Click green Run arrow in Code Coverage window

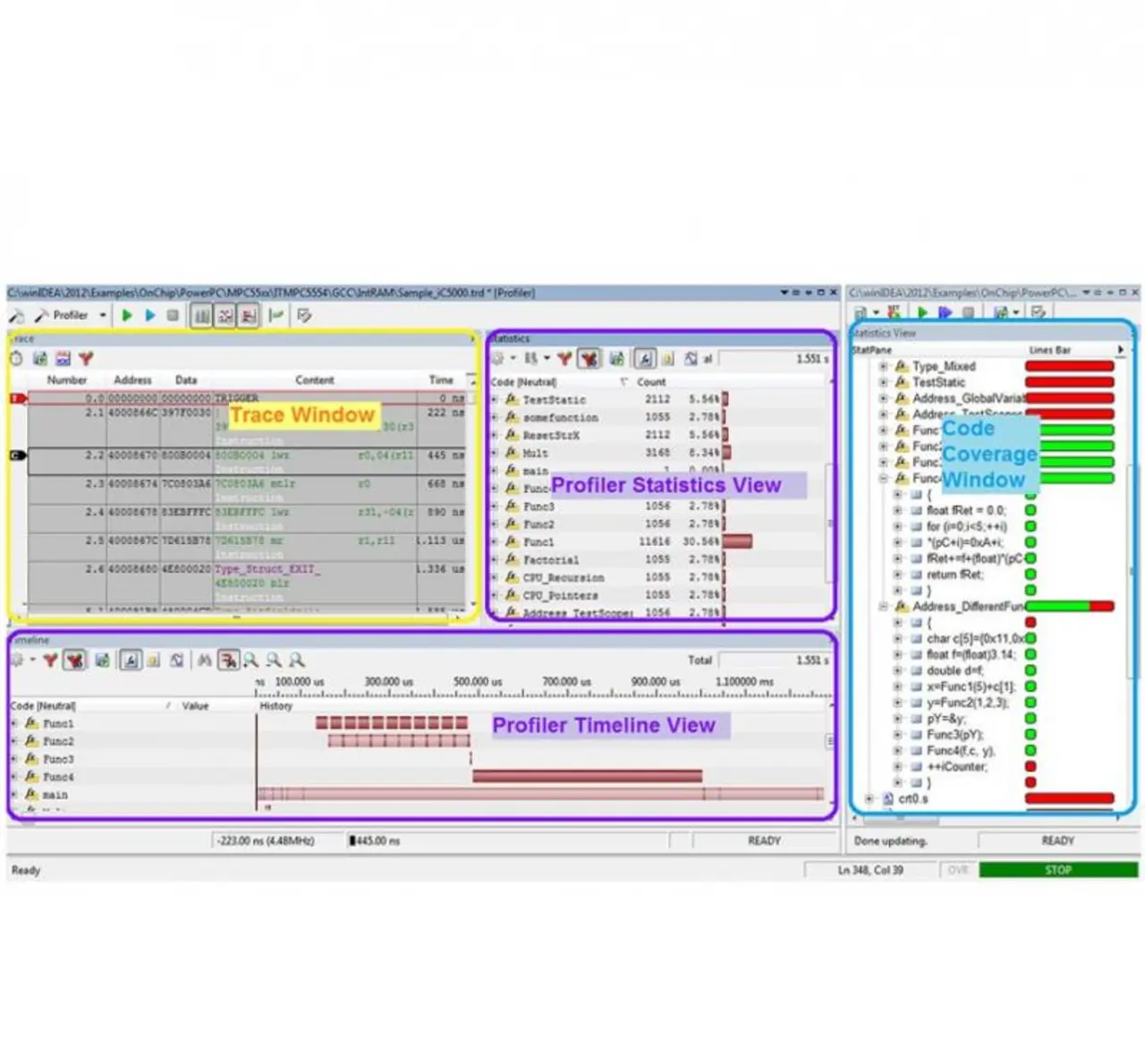pyautogui.click(x=922, y=312)
